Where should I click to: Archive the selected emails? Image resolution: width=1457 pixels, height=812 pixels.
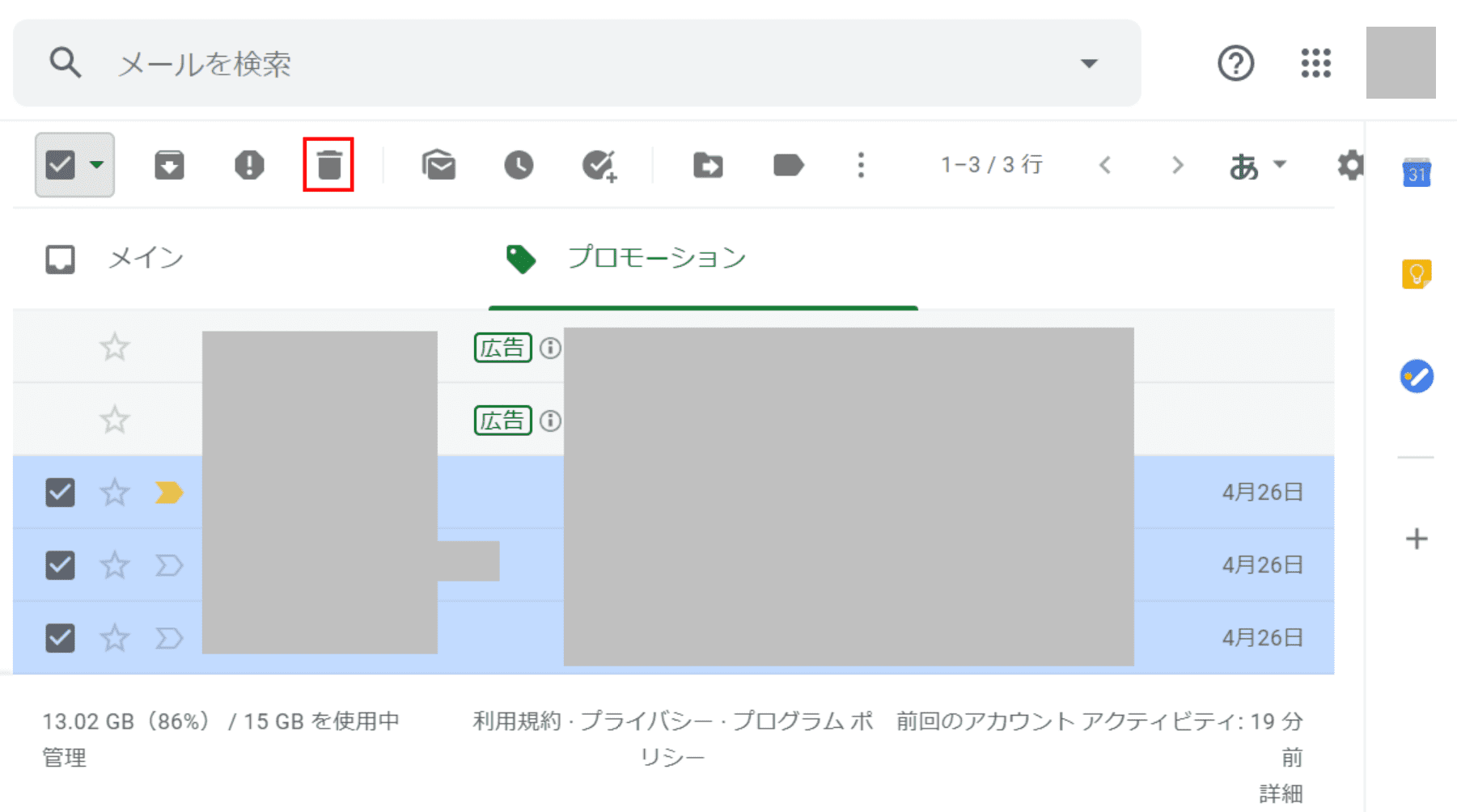169,165
